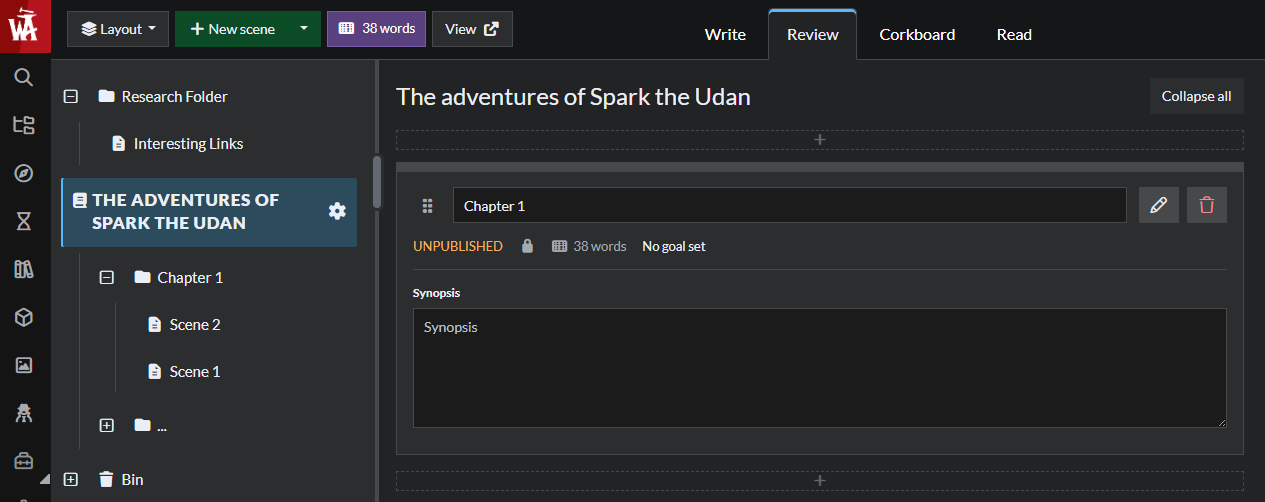Click the UNPUBLISHED status label
Image resolution: width=1265 pixels, height=502 pixels.
tap(458, 246)
